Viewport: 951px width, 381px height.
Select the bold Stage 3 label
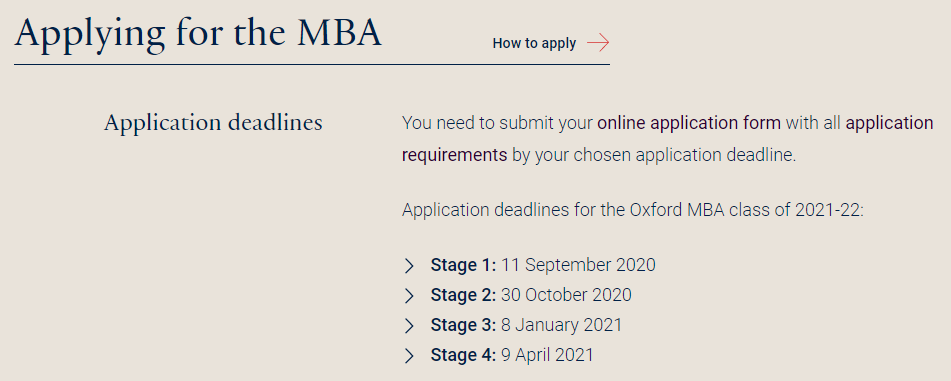point(463,325)
